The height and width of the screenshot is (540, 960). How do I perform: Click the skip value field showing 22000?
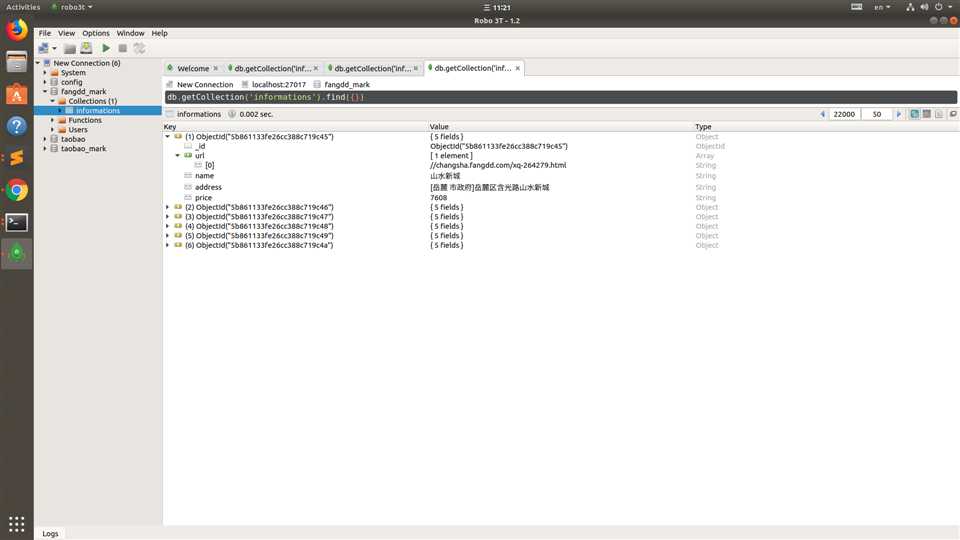pos(844,114)
